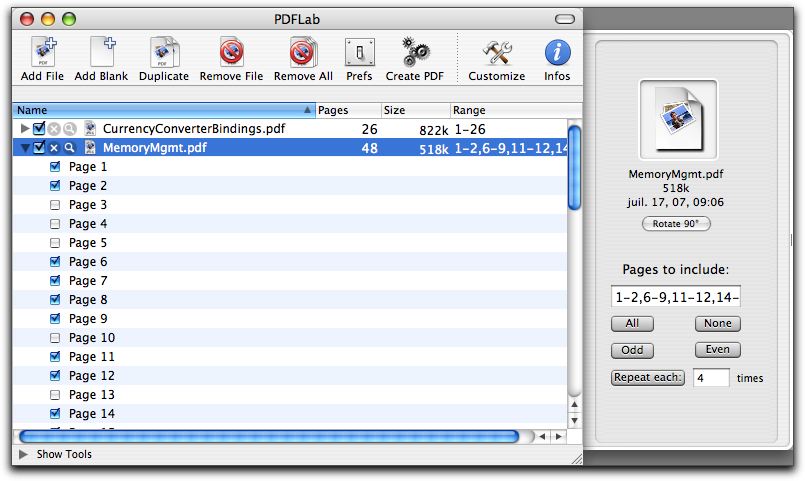This screenshot has height=481, width=805.
Task: Sort by the Pages column header
Action: [345, 110]
